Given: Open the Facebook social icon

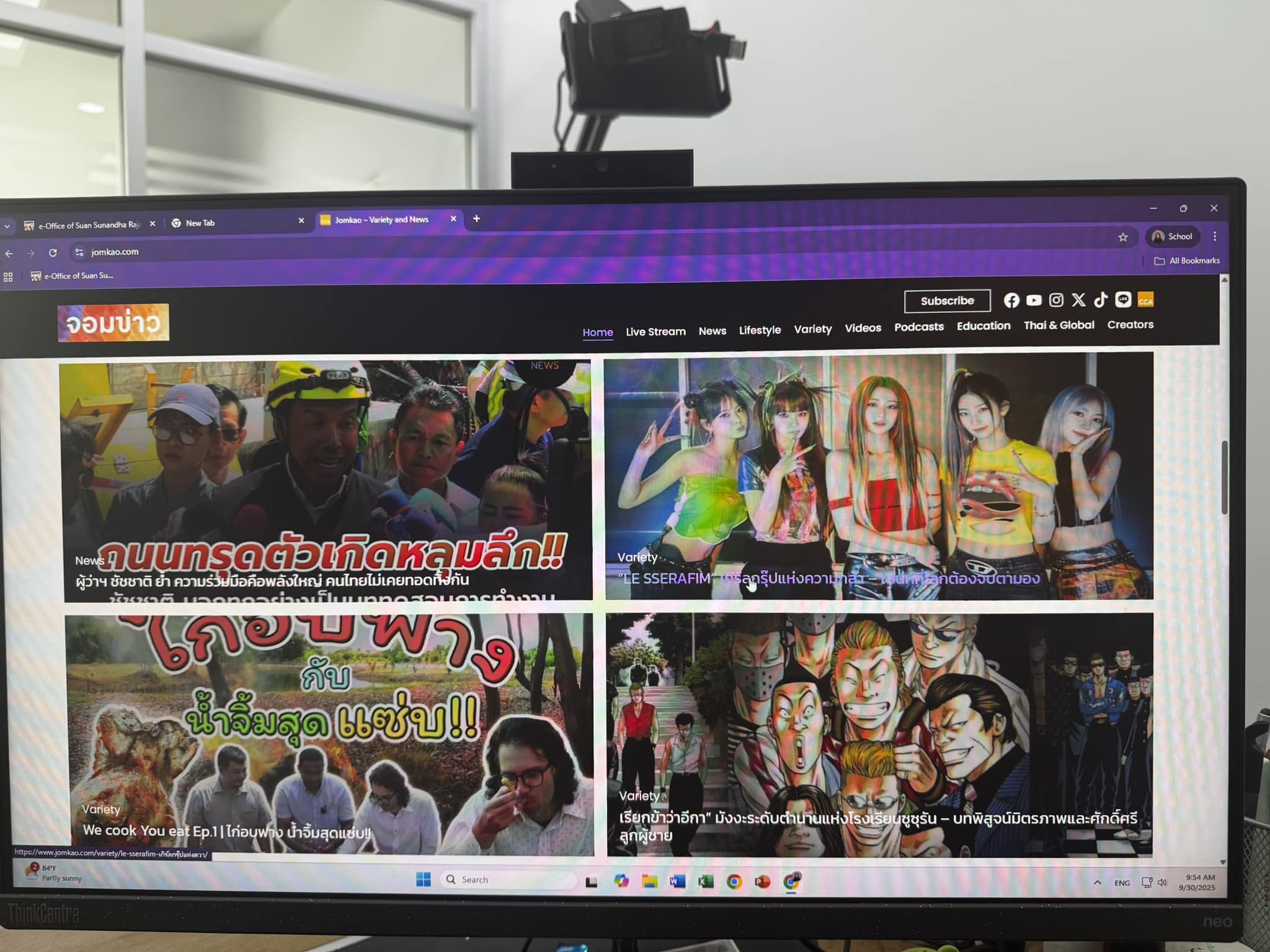Looking at the screenshot, I should [x=1011, y=301].
